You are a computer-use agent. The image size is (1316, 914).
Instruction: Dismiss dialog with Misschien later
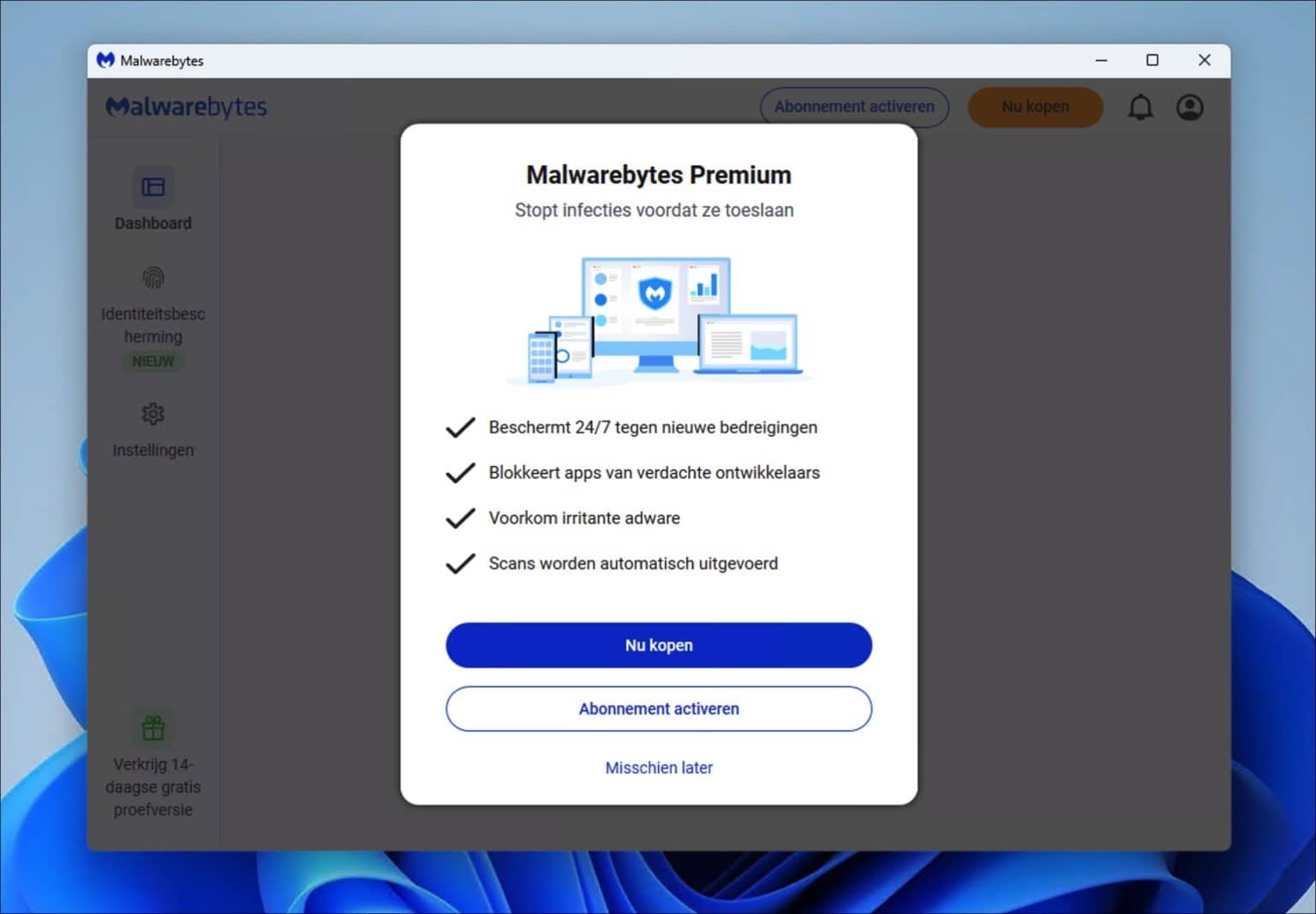click(x=658, y=768)
